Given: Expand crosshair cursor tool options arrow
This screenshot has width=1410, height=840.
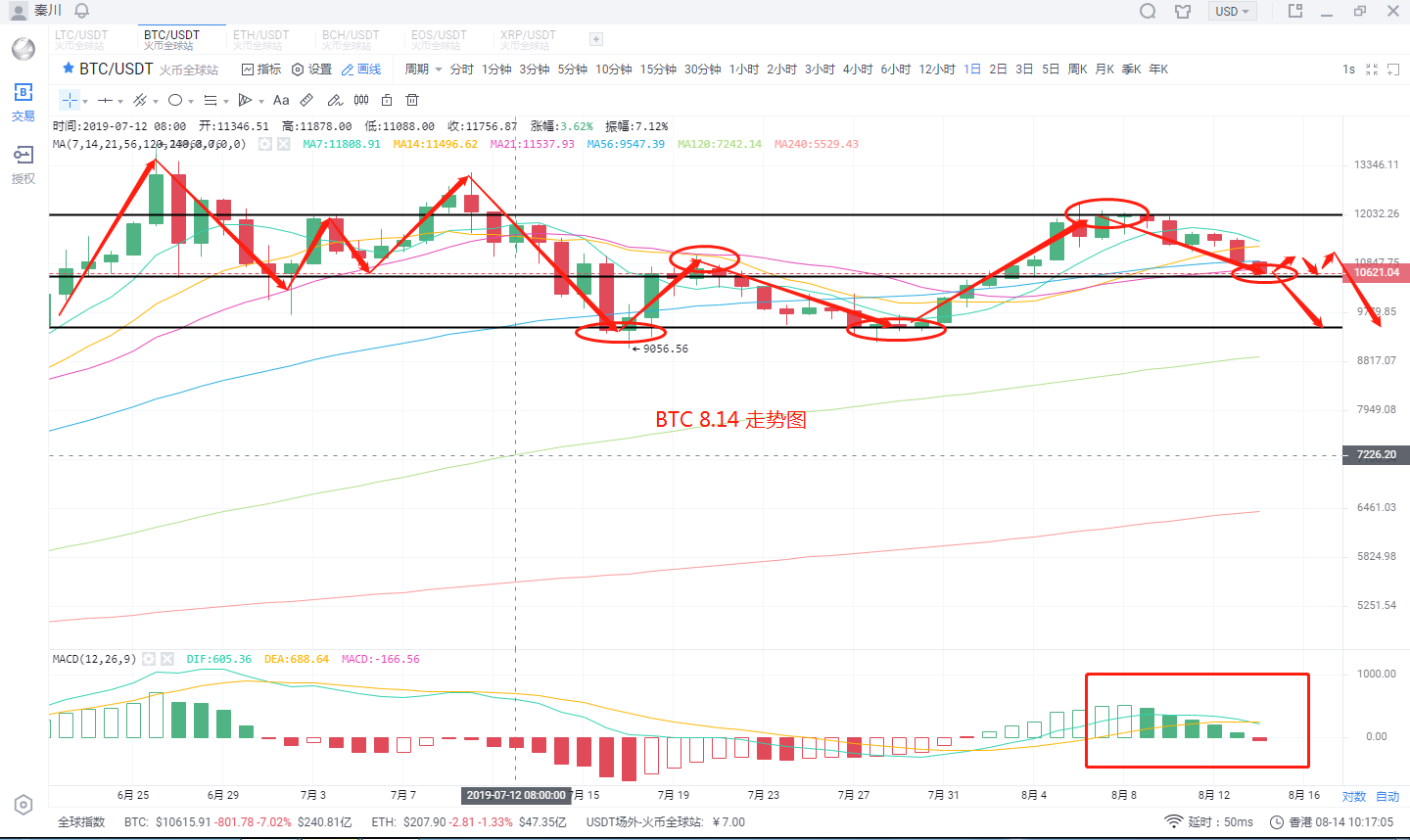Looking at the screenshot, I should [x=85, y=101].
